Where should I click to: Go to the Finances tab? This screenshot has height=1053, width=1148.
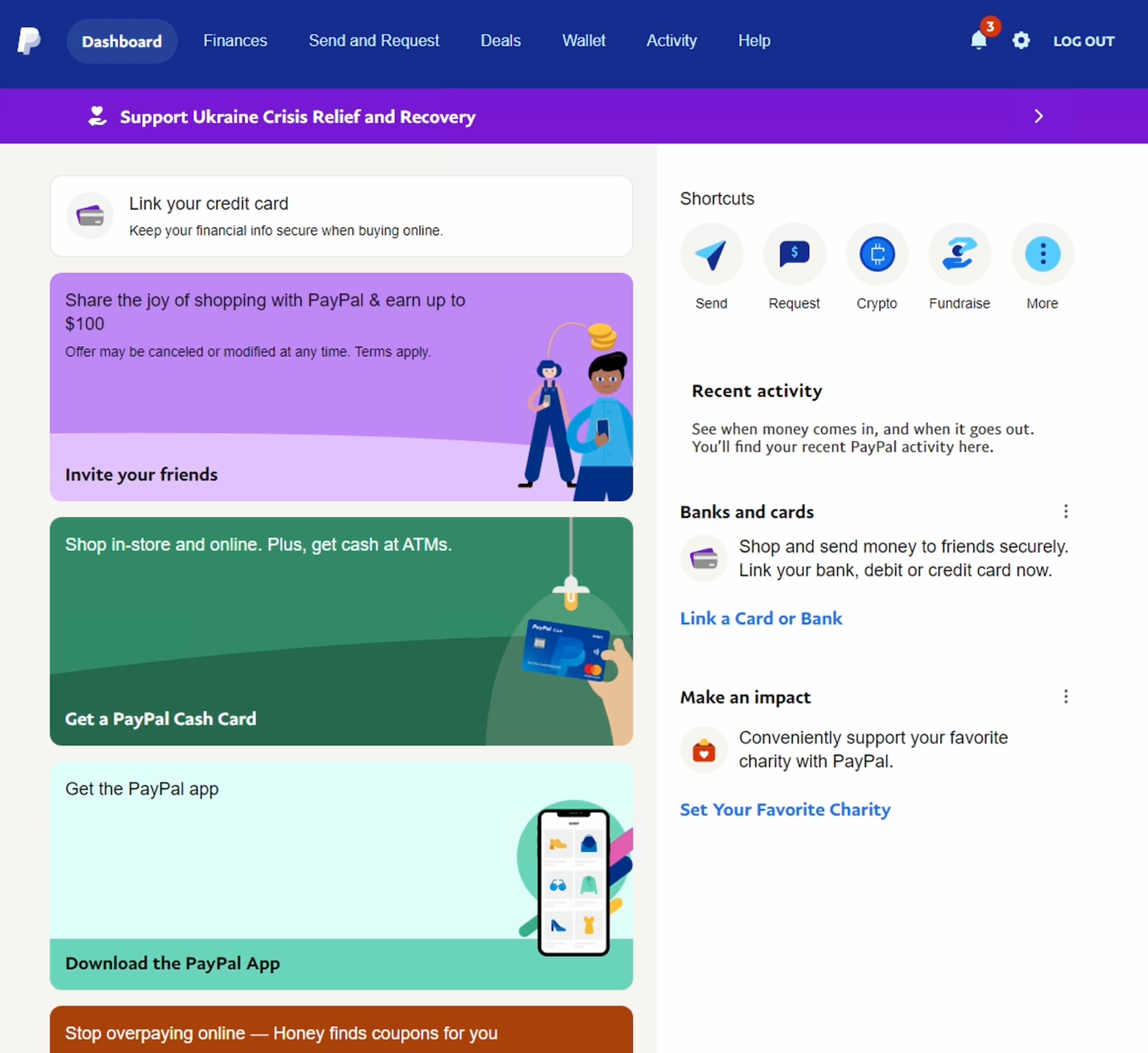[x=235, y=41]
